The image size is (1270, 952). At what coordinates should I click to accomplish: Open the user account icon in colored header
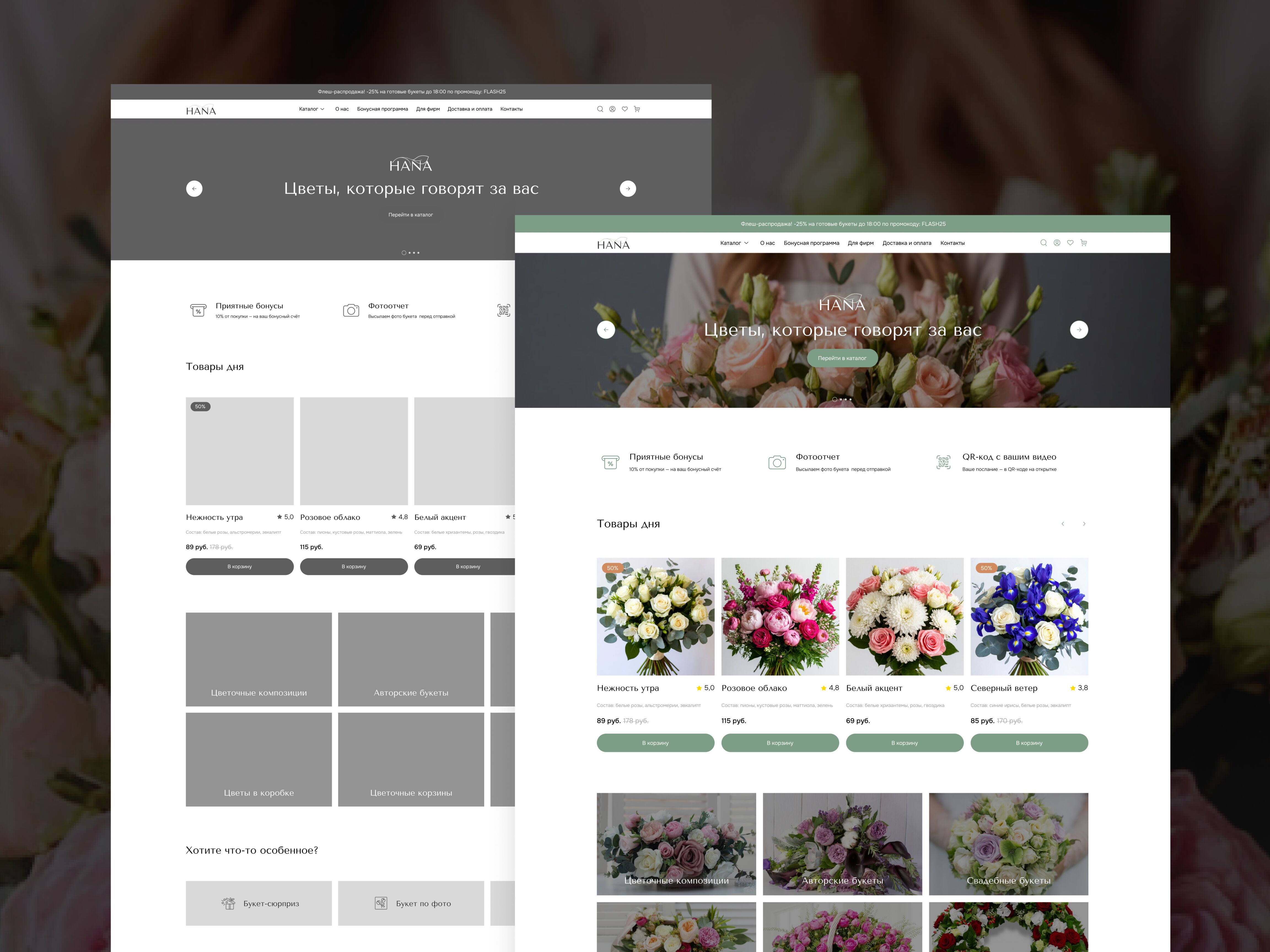[x=1056, y=243]
